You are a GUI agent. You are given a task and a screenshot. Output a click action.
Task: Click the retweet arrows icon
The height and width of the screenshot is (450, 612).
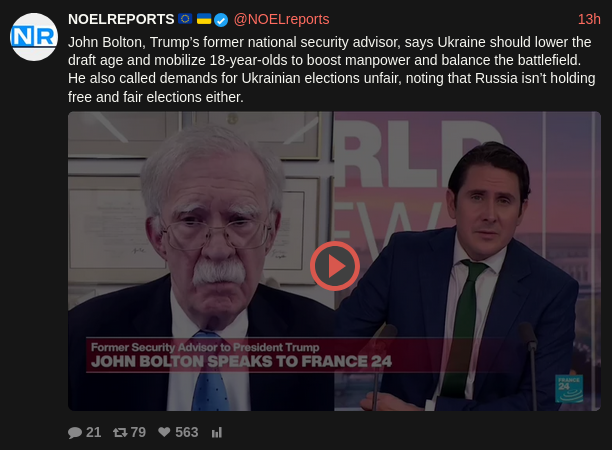120,432
